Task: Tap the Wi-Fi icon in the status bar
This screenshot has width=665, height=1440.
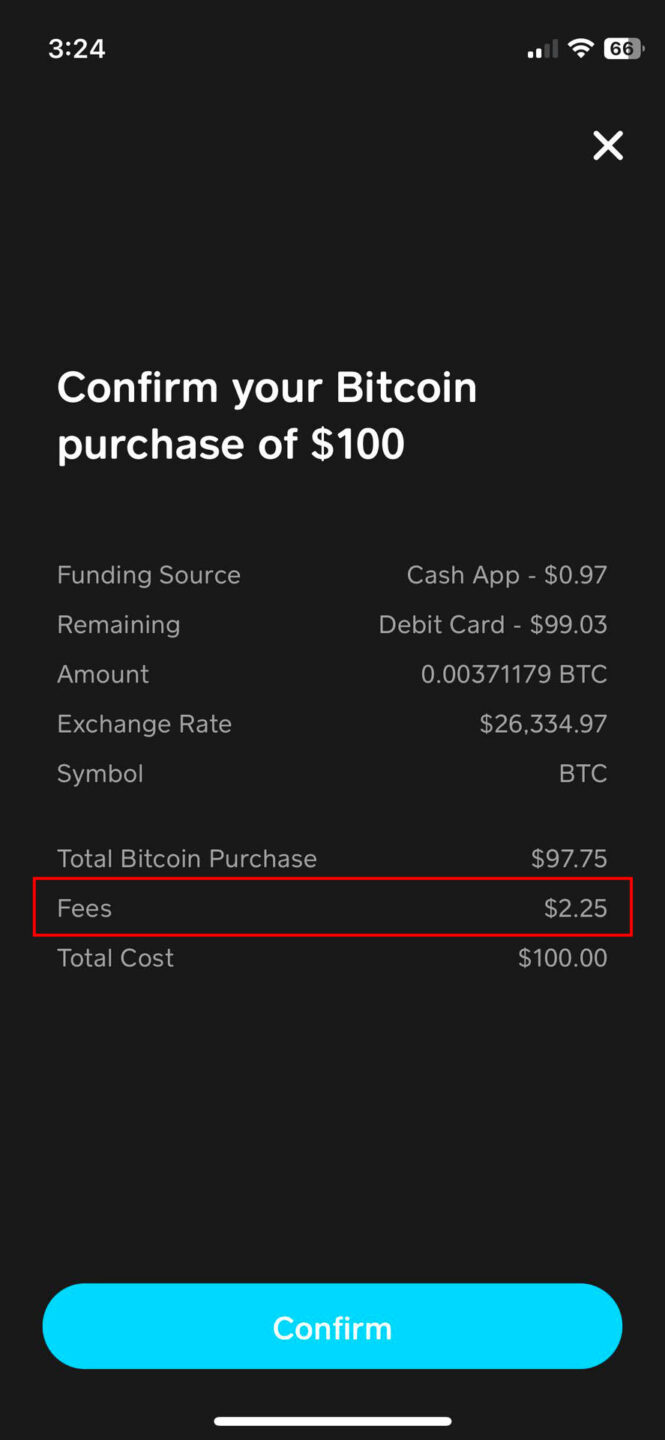Action: 580,48
